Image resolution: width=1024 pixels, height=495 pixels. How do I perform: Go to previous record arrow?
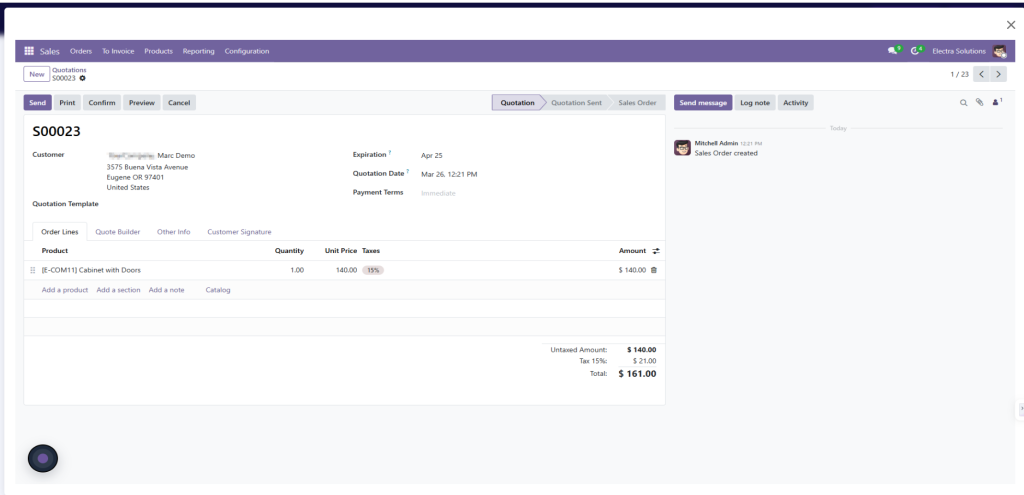tap(981, 74)
